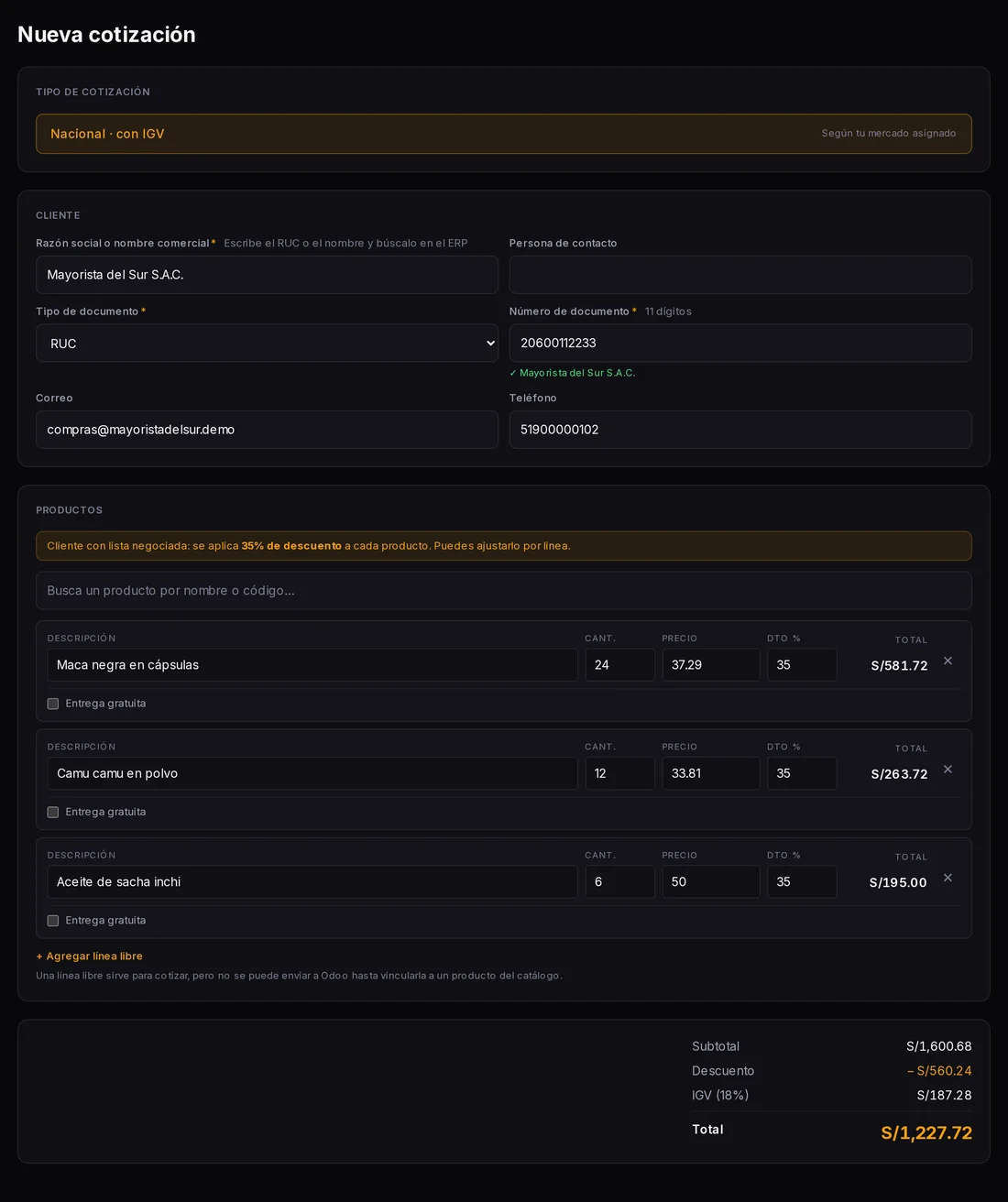Change price 33.81 for Camu camu

point(711,773)
